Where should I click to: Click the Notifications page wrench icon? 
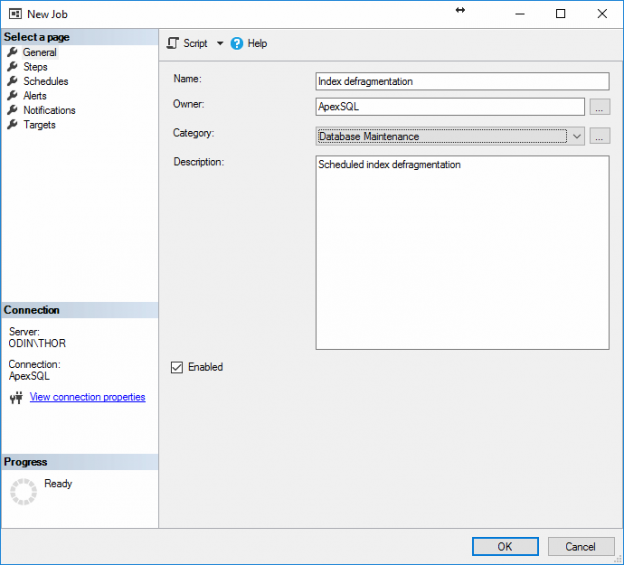tap(12, 110)
